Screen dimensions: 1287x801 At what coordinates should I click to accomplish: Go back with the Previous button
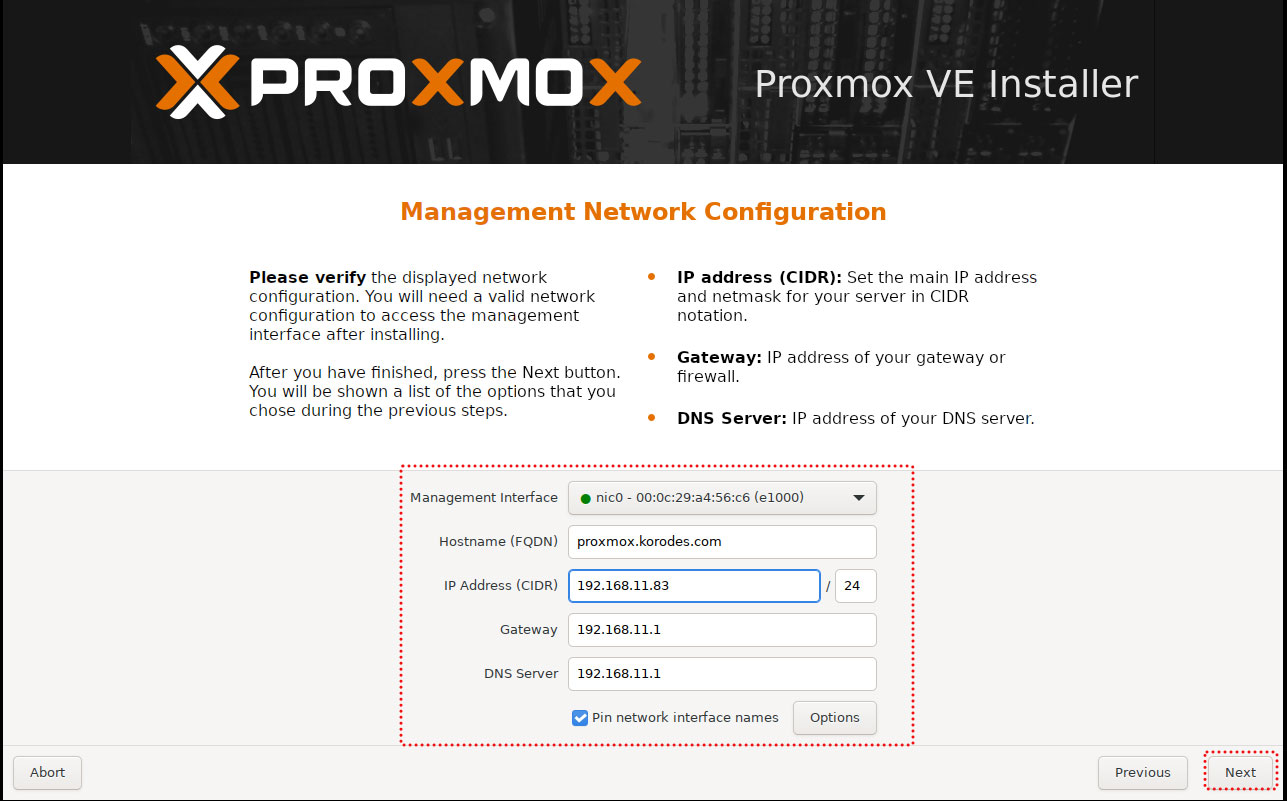click(x=1143, y=772)
